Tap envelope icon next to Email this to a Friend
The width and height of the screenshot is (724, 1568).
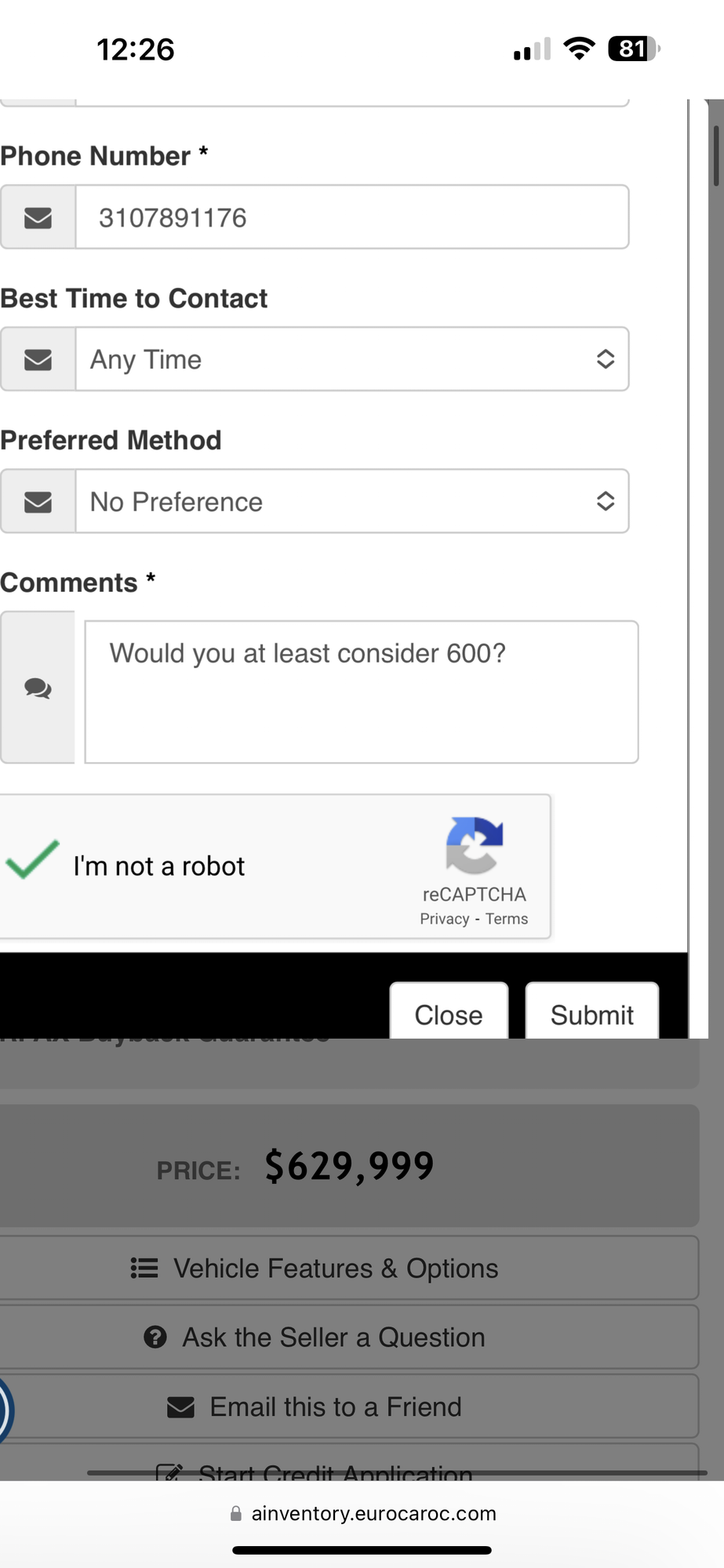click(180, 1407)
